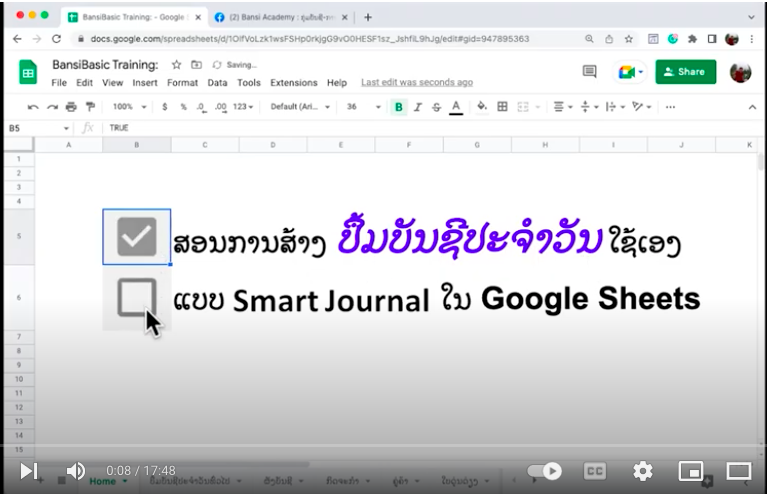Toggle the video autoplay switch
Viewport: 767px width, 494px height.
[544, 471]
